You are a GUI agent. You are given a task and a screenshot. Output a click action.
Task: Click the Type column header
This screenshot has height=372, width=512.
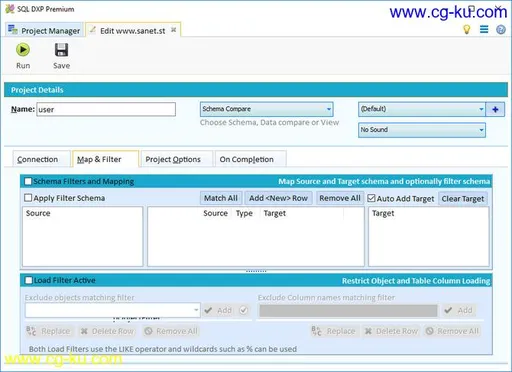point(244,213)
